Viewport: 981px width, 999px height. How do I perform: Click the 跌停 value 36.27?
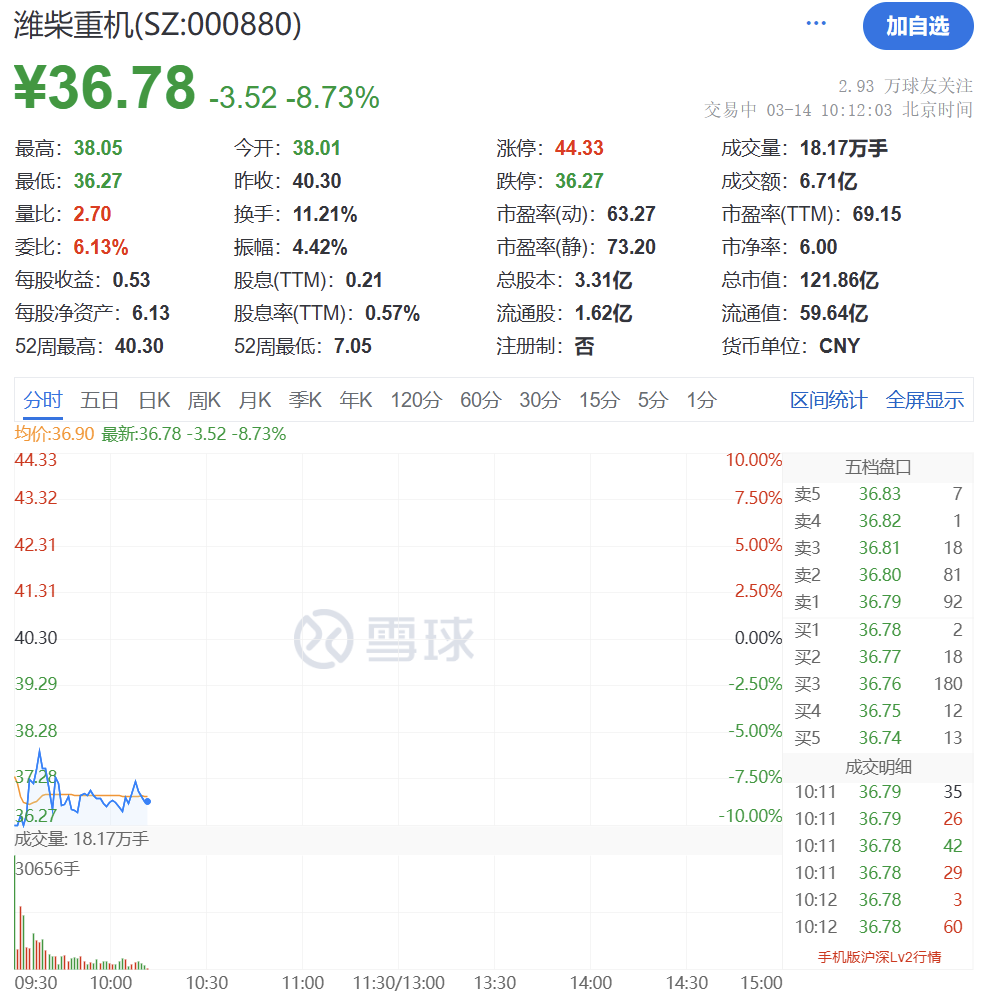pyautogui.click(x=579, y=182)
